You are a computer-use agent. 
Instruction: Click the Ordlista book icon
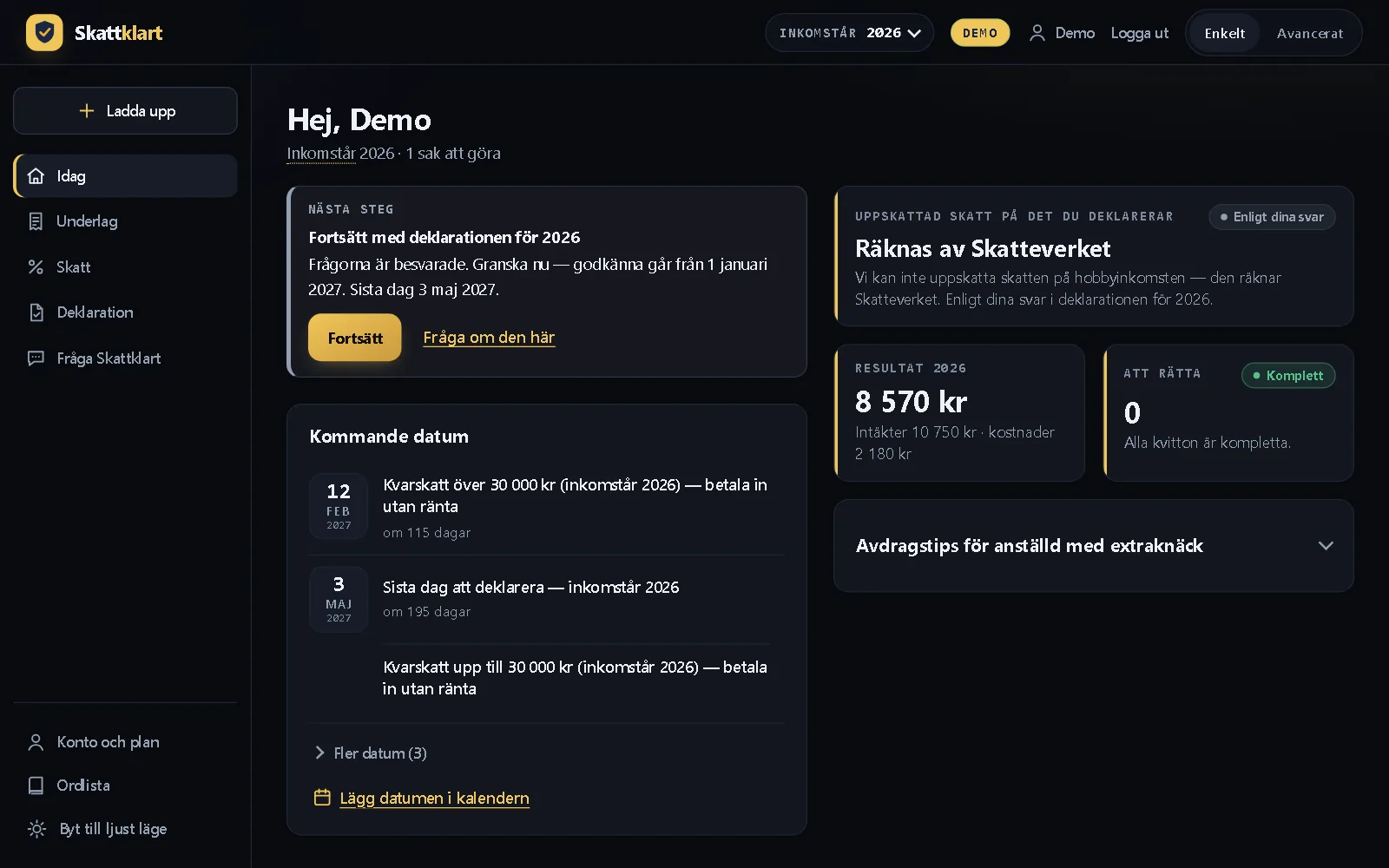click(36, 786)
